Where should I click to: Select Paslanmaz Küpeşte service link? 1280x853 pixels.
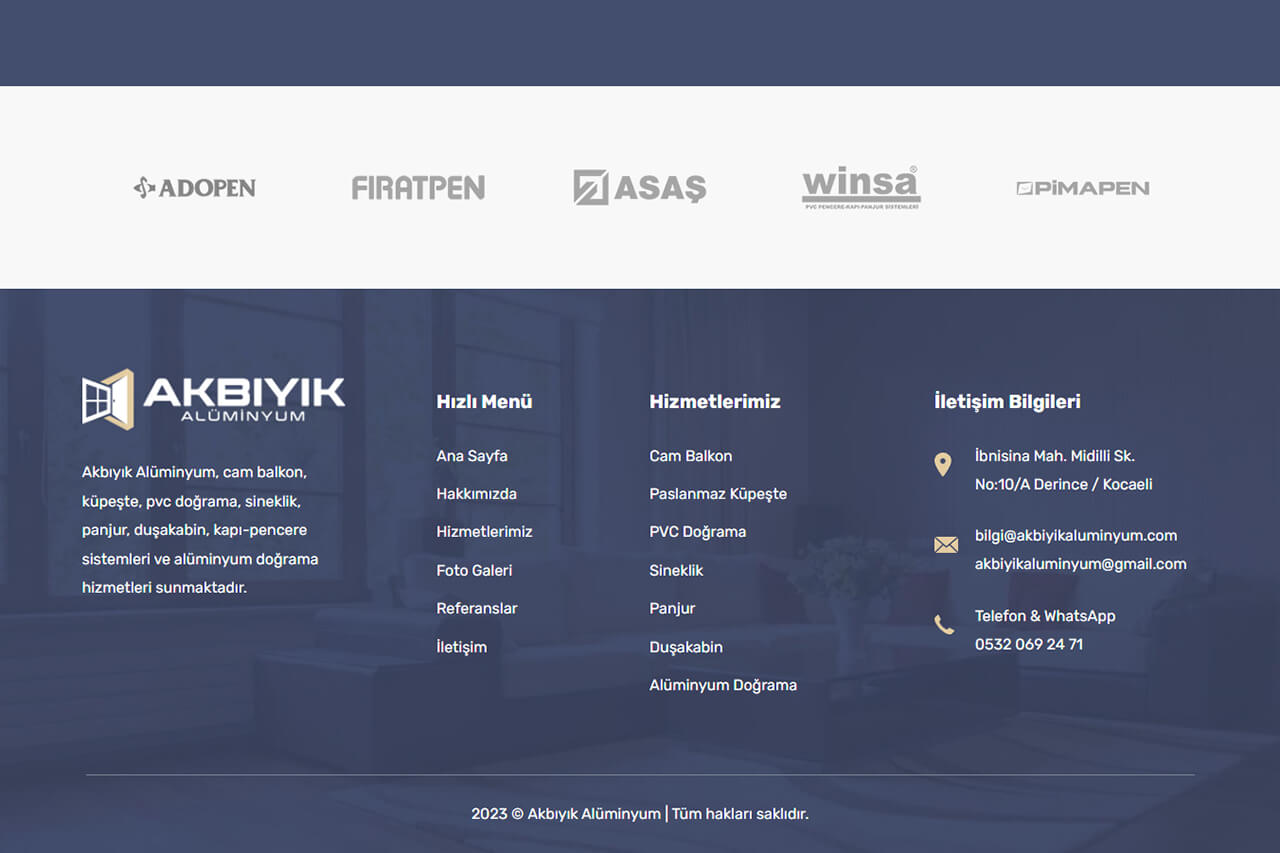tap(718, 494)
